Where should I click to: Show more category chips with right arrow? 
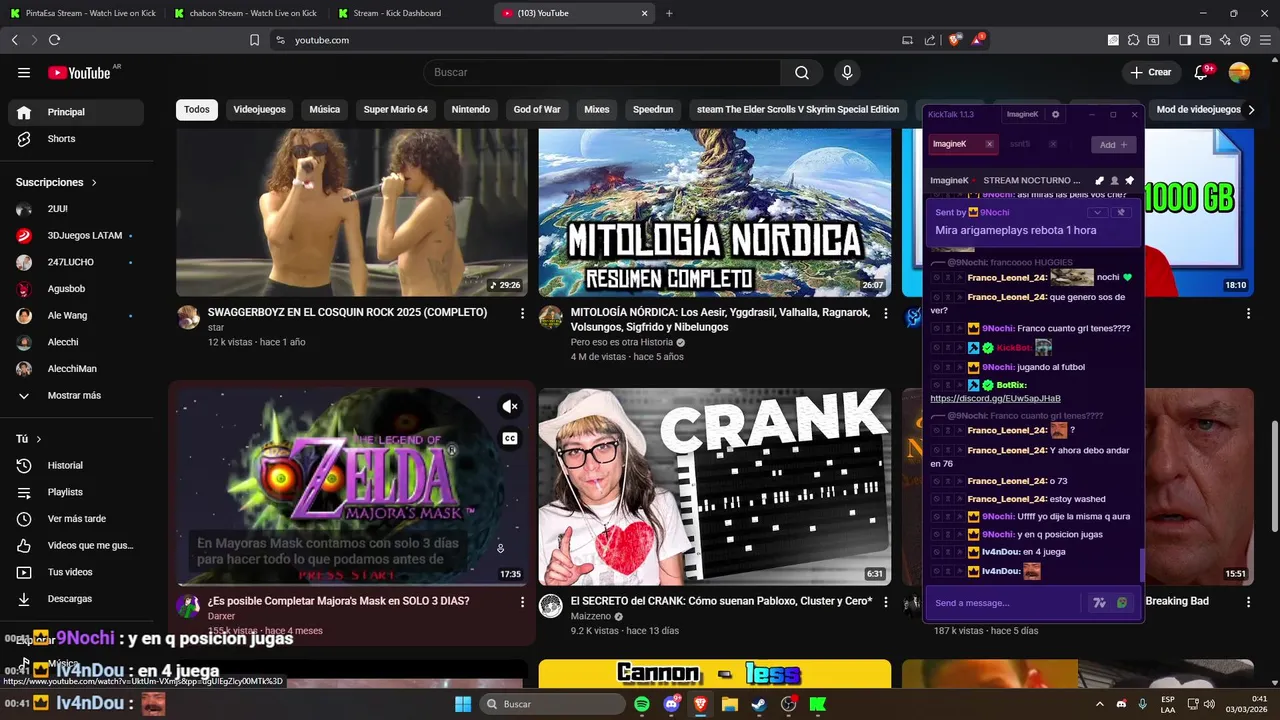[x=1251, y=110]
